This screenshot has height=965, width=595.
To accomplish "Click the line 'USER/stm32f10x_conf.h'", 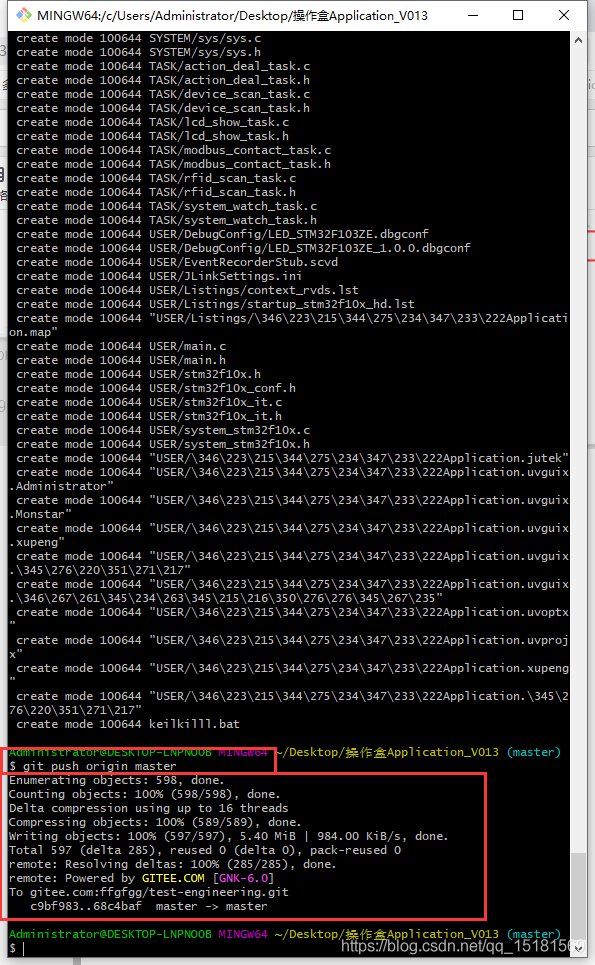I will [x=156, y=388].
